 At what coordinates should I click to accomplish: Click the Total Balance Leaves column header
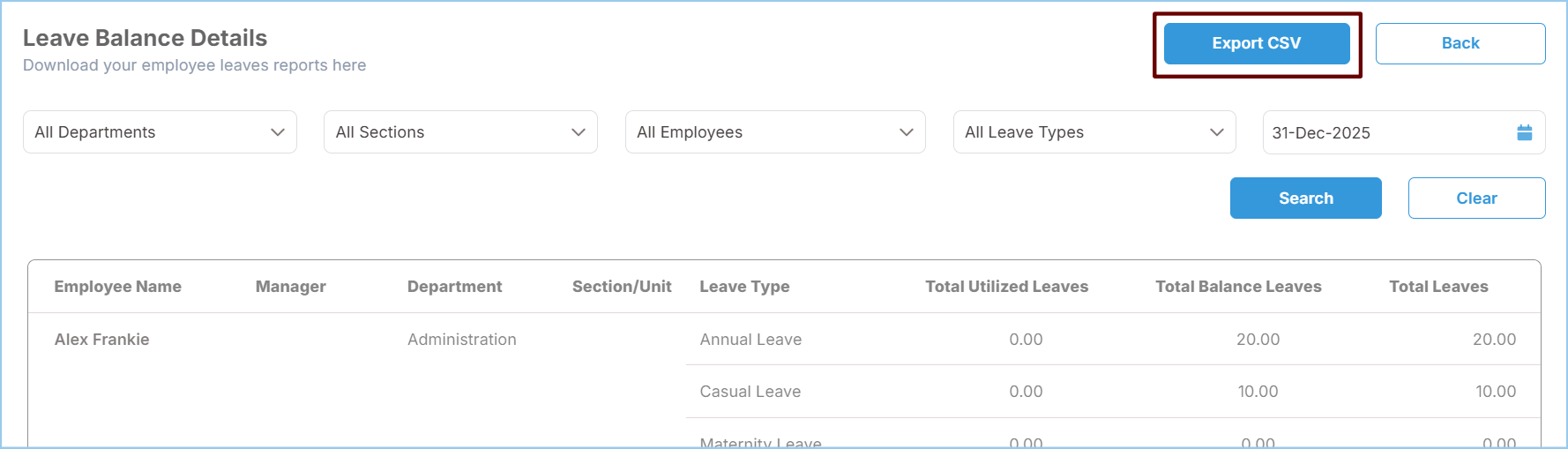click(x=1238, y=287)
